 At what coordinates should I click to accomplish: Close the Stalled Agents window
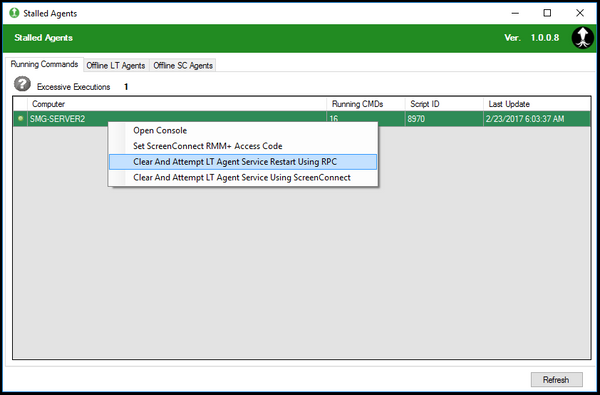[x=580, y=13]
